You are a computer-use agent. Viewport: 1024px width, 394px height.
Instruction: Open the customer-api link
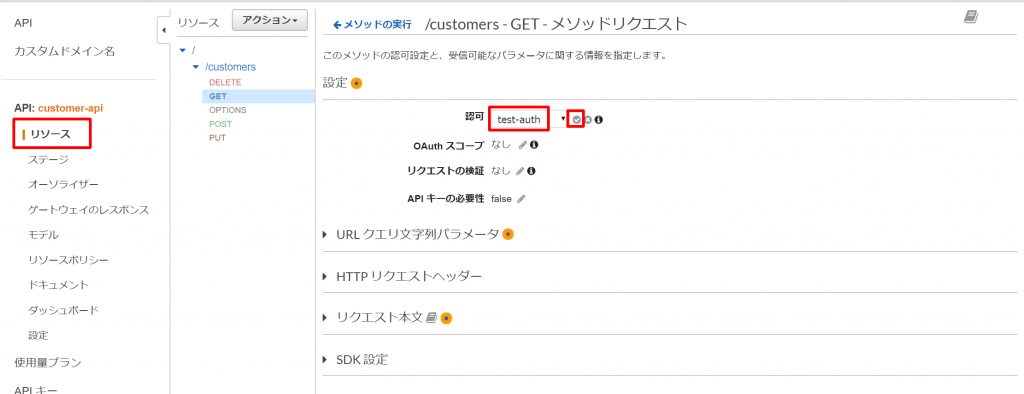point(71,108)
